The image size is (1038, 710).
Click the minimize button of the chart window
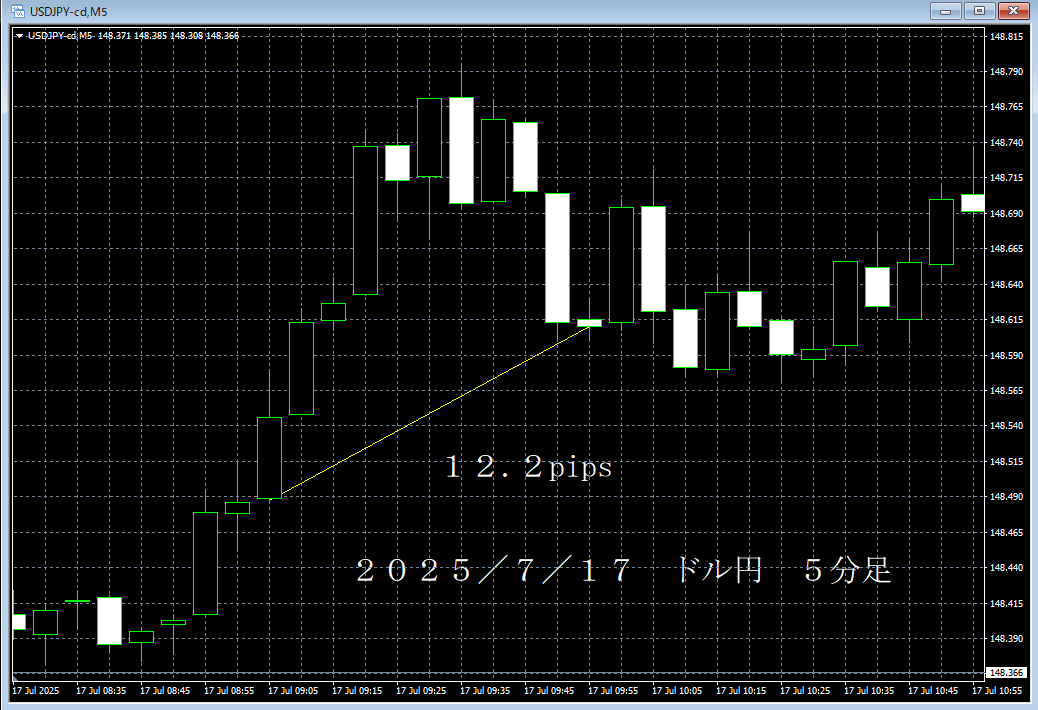tap(944, 11)
